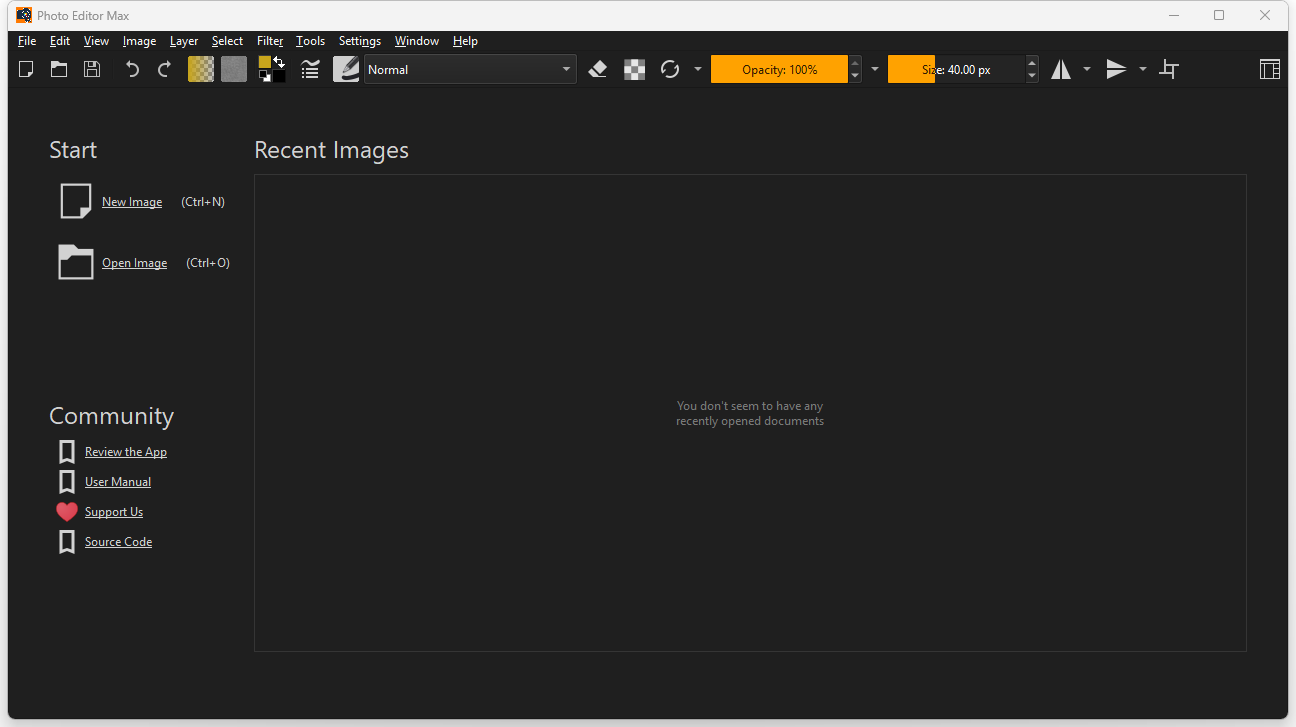Open the Settings menu
Image resolution: width=1296 pixels, height=727 pixels.
tap(360, 41)
